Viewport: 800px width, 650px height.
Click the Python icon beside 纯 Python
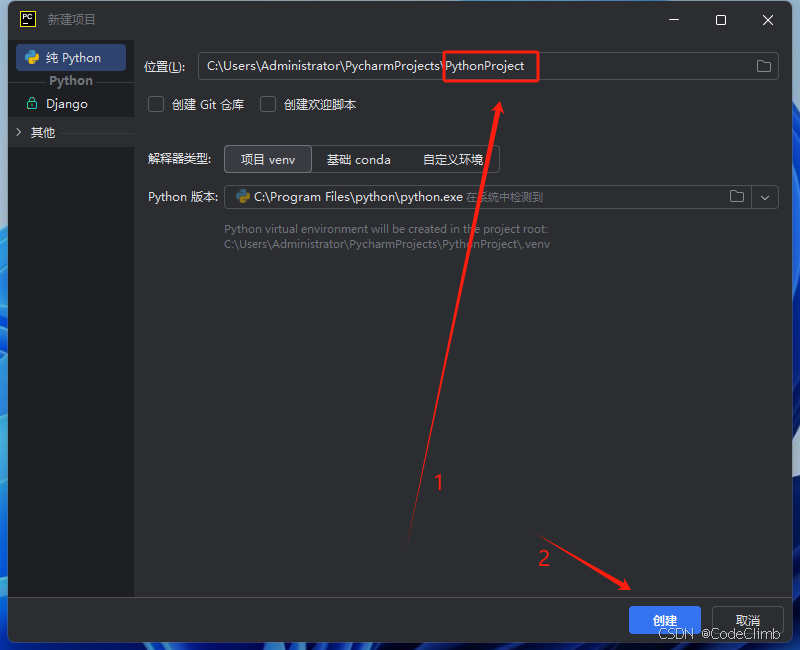pyautogui.click(x=32, y=57)
